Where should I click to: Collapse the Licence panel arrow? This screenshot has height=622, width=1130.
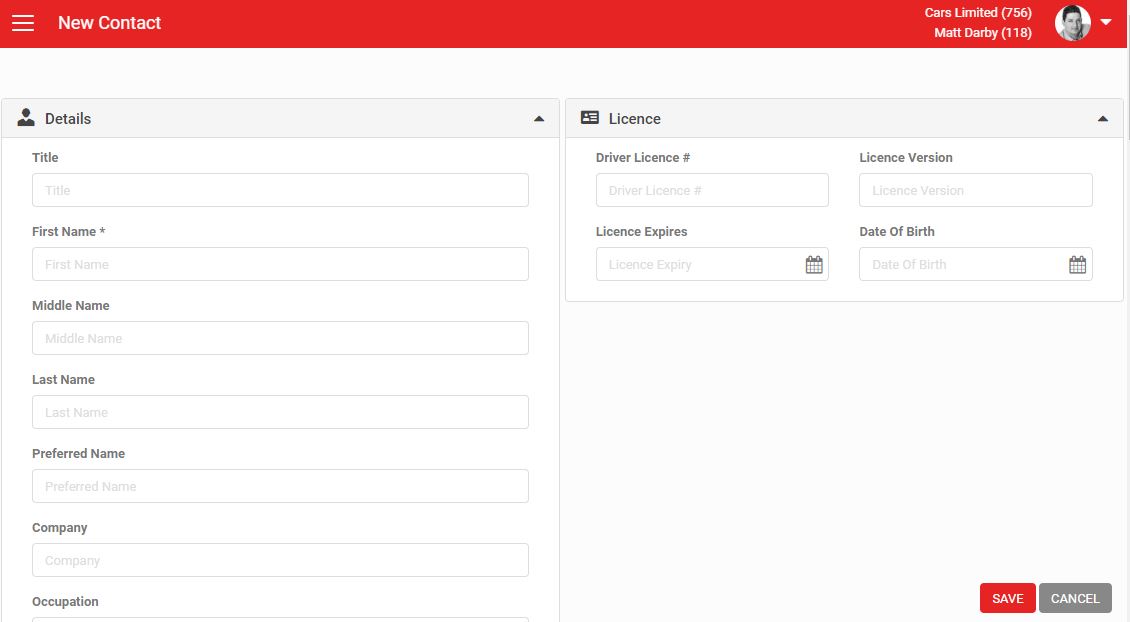[1103, 119]
